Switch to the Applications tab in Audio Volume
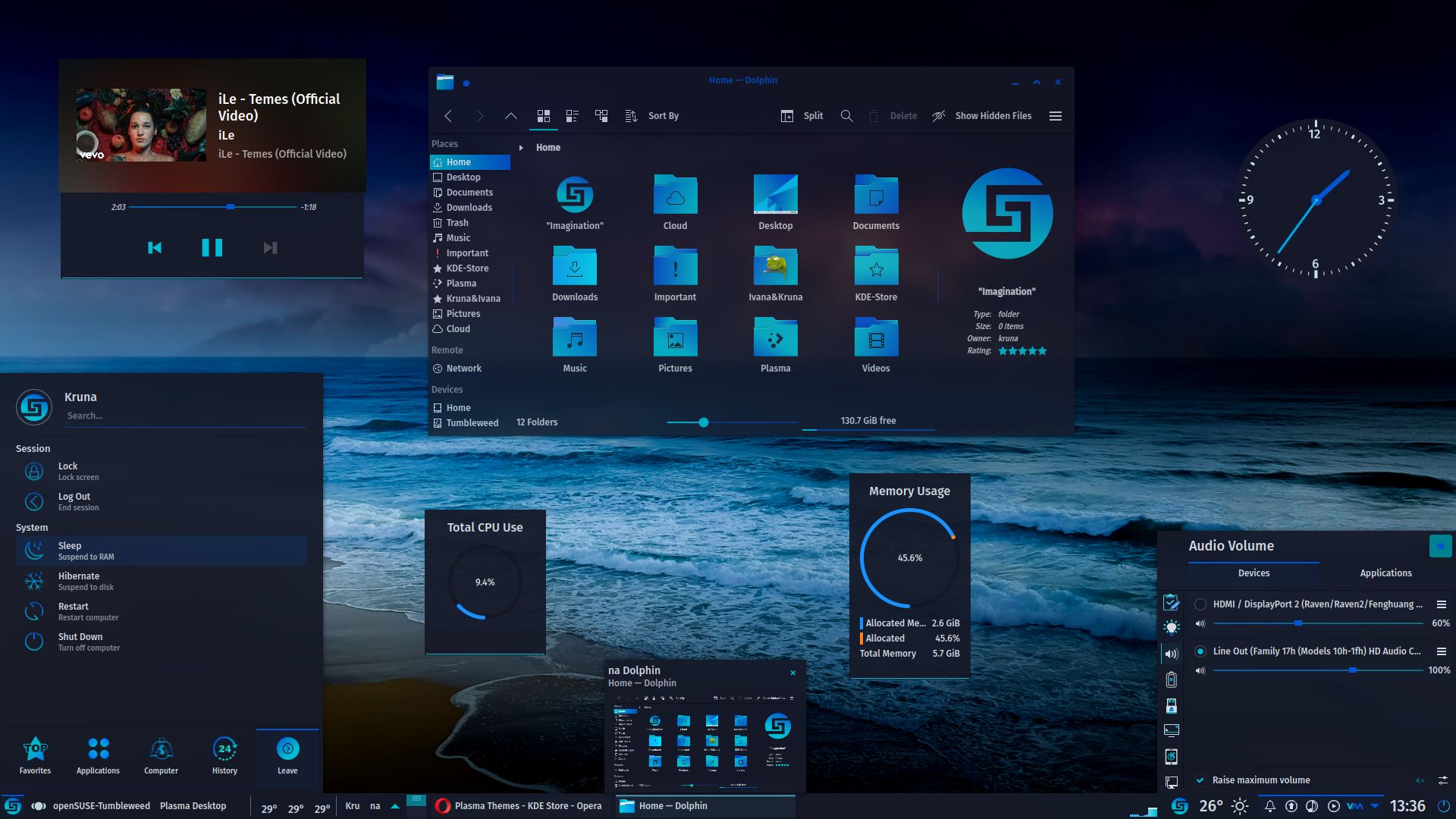 (x=1385, y=573)
